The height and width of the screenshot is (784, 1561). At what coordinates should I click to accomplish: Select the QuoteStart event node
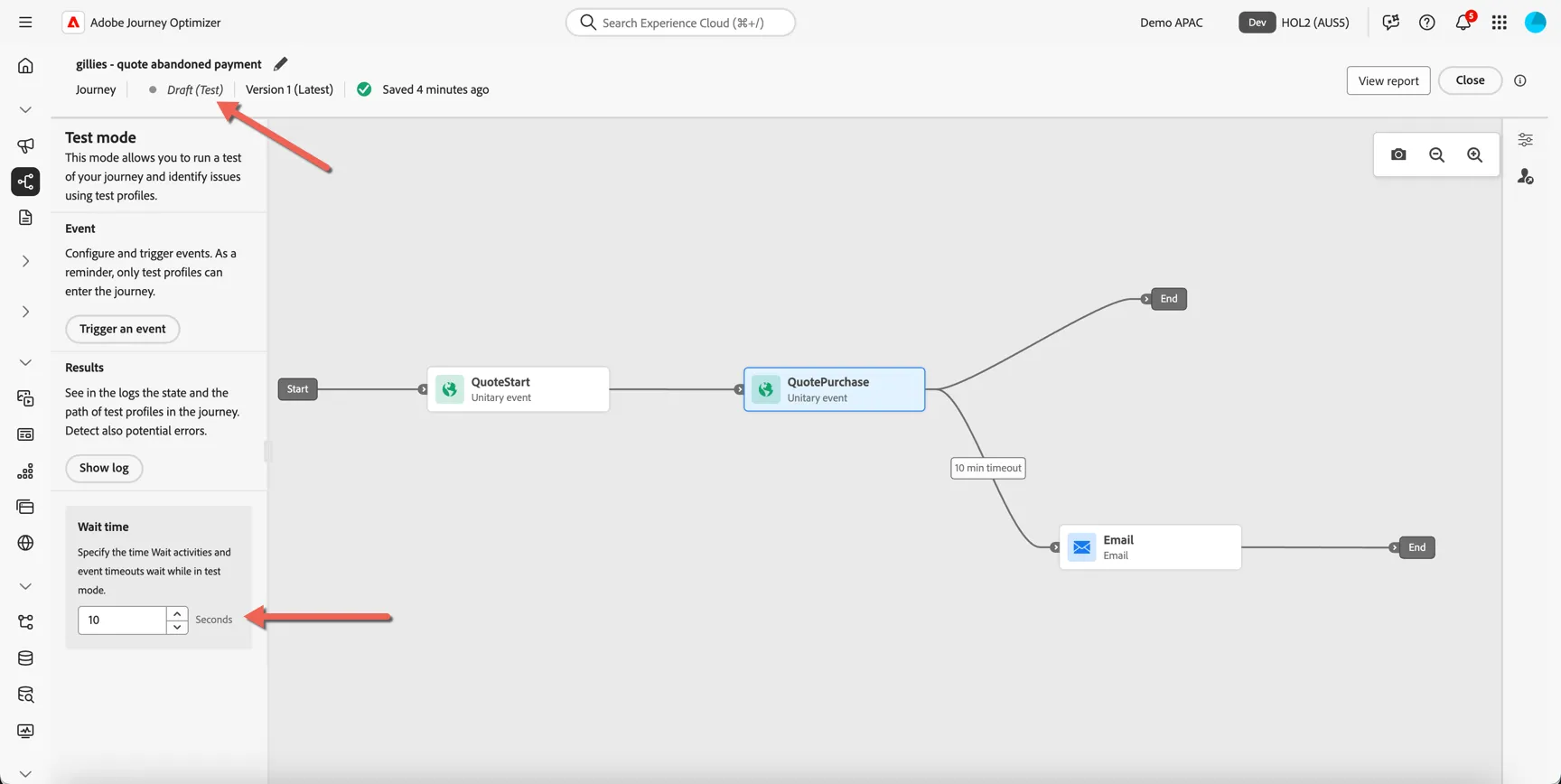[519, 389]
